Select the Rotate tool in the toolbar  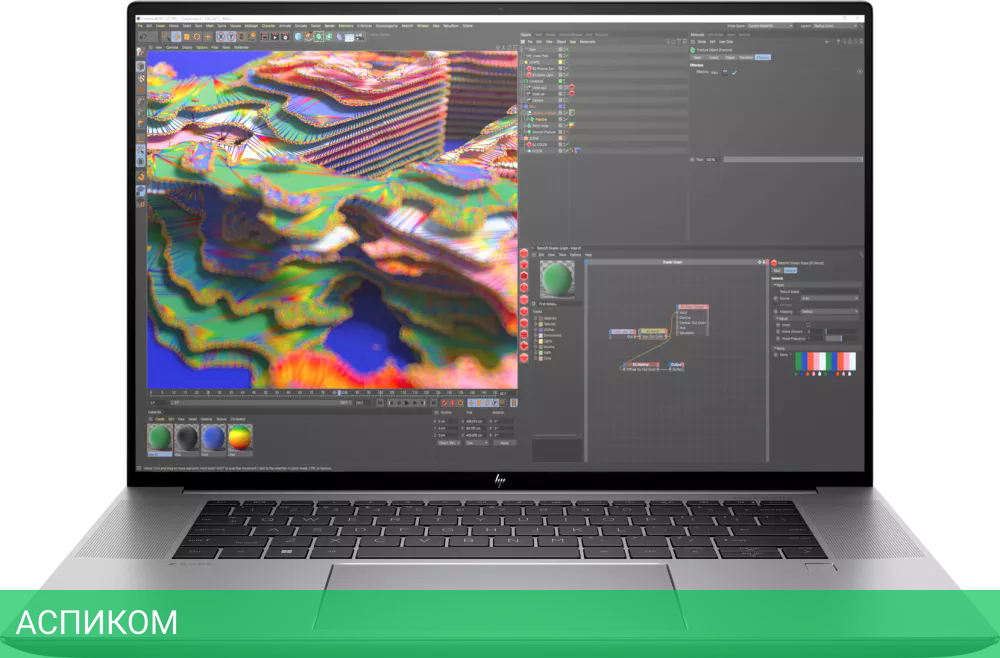[x=196, y=36]
